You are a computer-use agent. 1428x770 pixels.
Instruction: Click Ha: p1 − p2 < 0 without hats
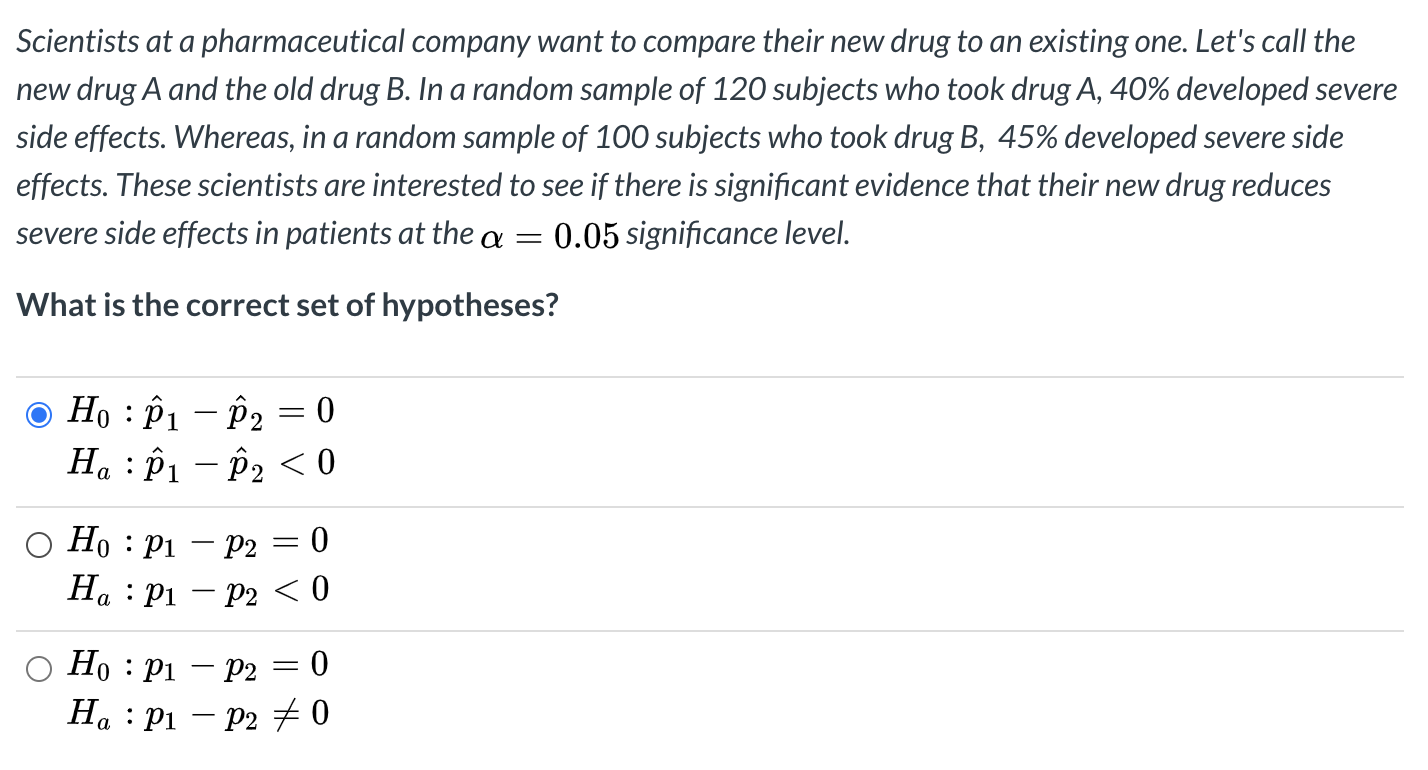(x=197, y=591)
